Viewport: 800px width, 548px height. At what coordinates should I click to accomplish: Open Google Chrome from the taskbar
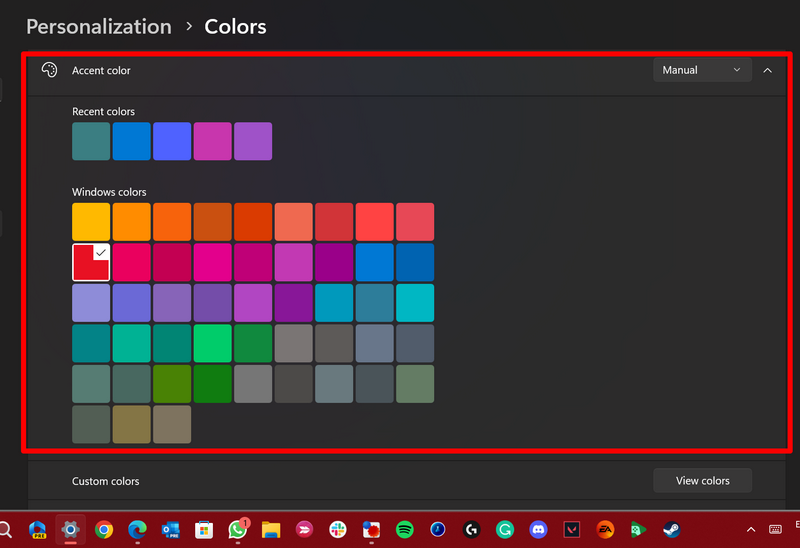tap(104, 529)
